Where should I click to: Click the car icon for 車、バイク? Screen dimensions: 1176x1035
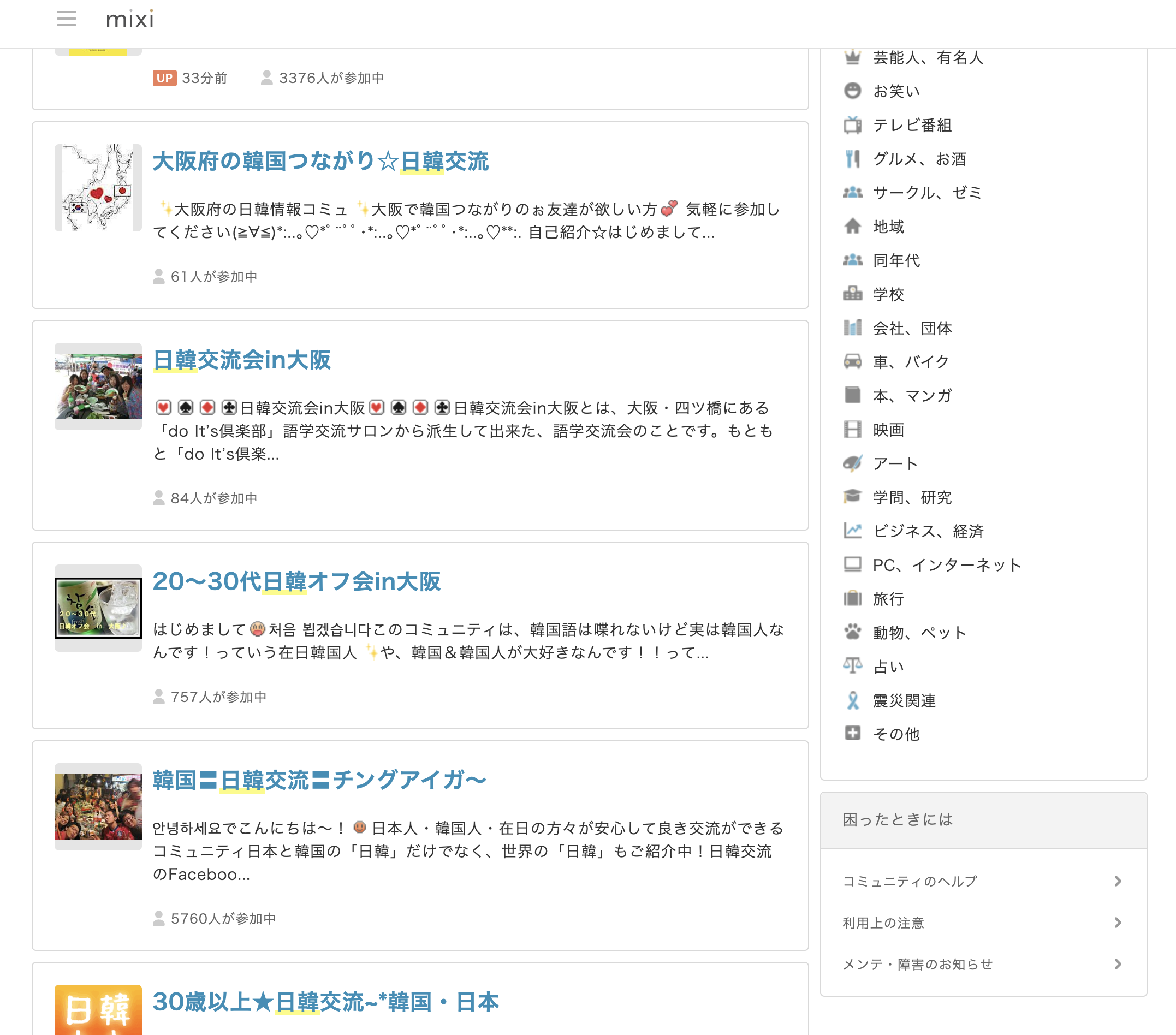click(852, 361)
